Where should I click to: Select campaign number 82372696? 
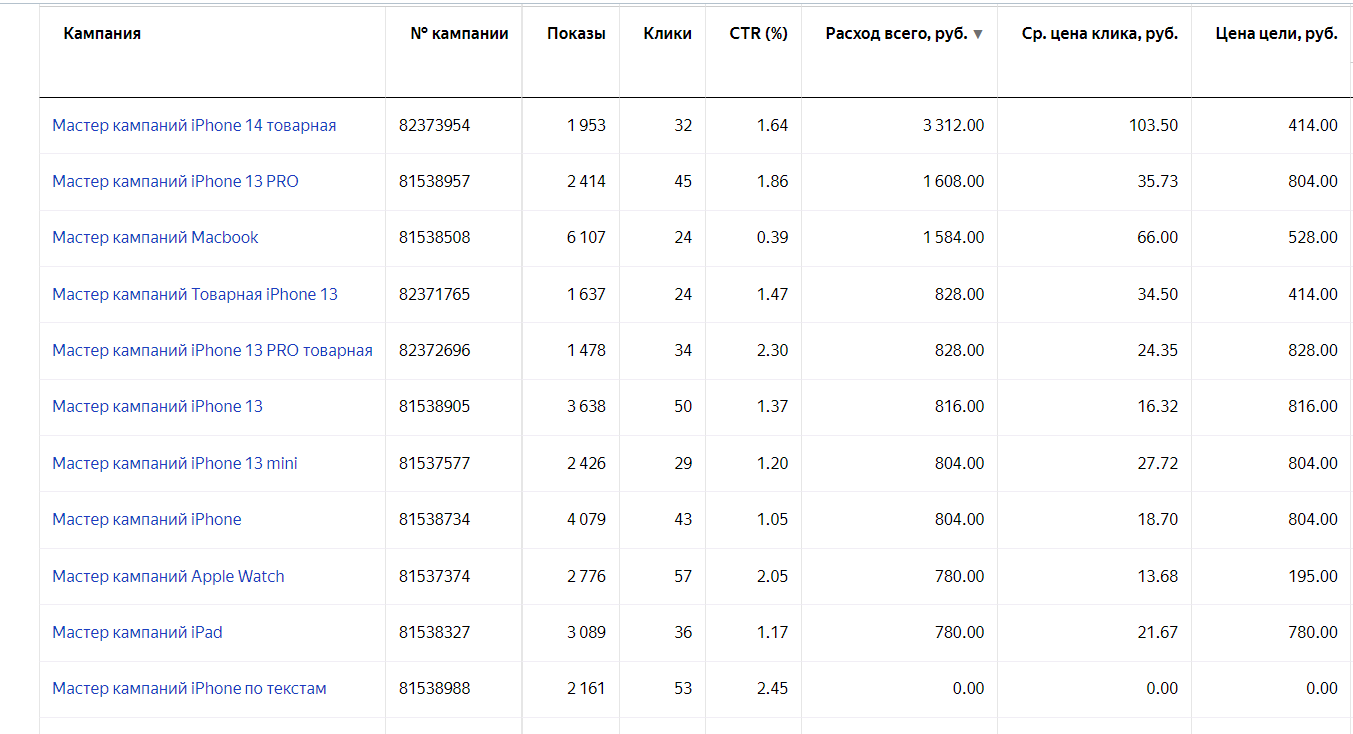[434, 350]
